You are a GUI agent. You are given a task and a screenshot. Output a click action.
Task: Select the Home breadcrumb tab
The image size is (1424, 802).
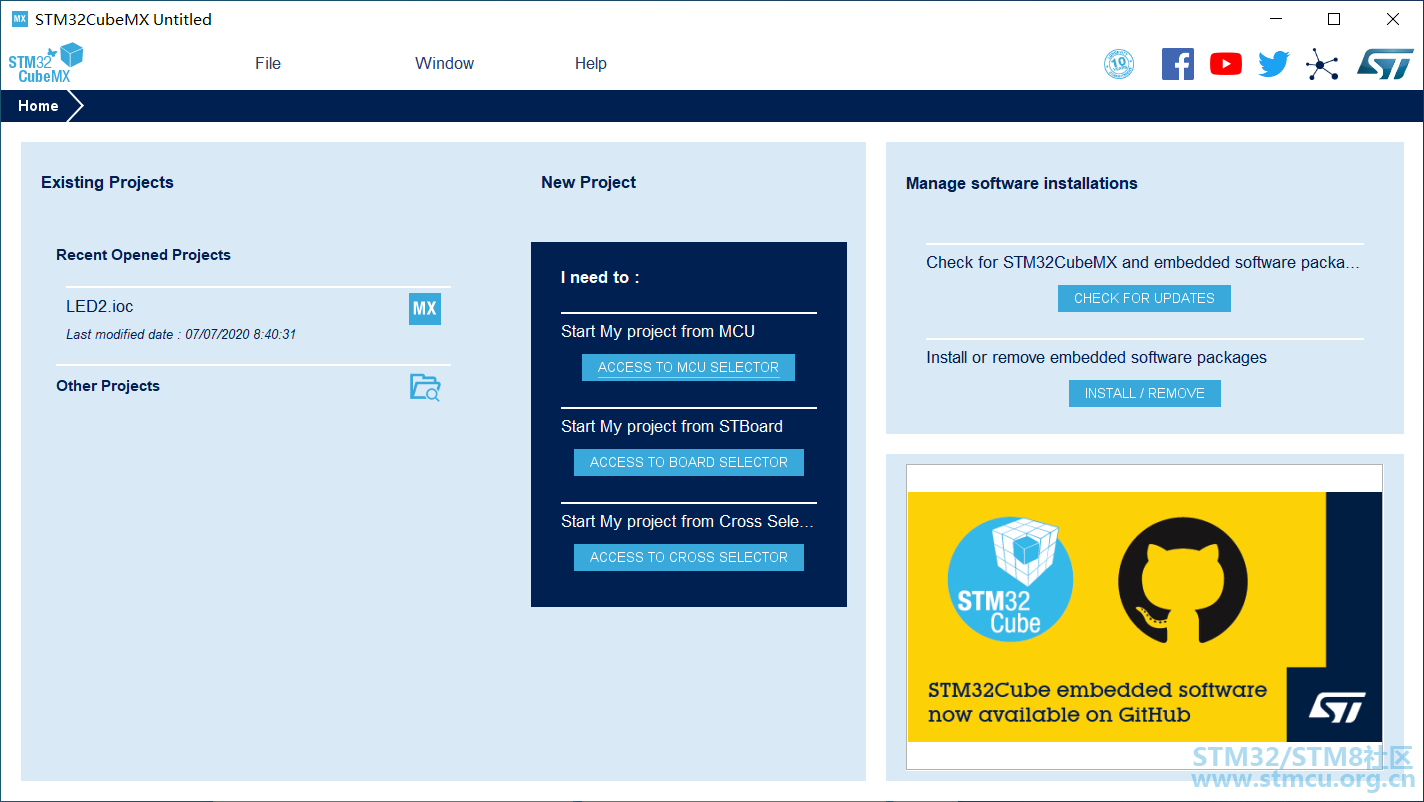coord(38,106)
